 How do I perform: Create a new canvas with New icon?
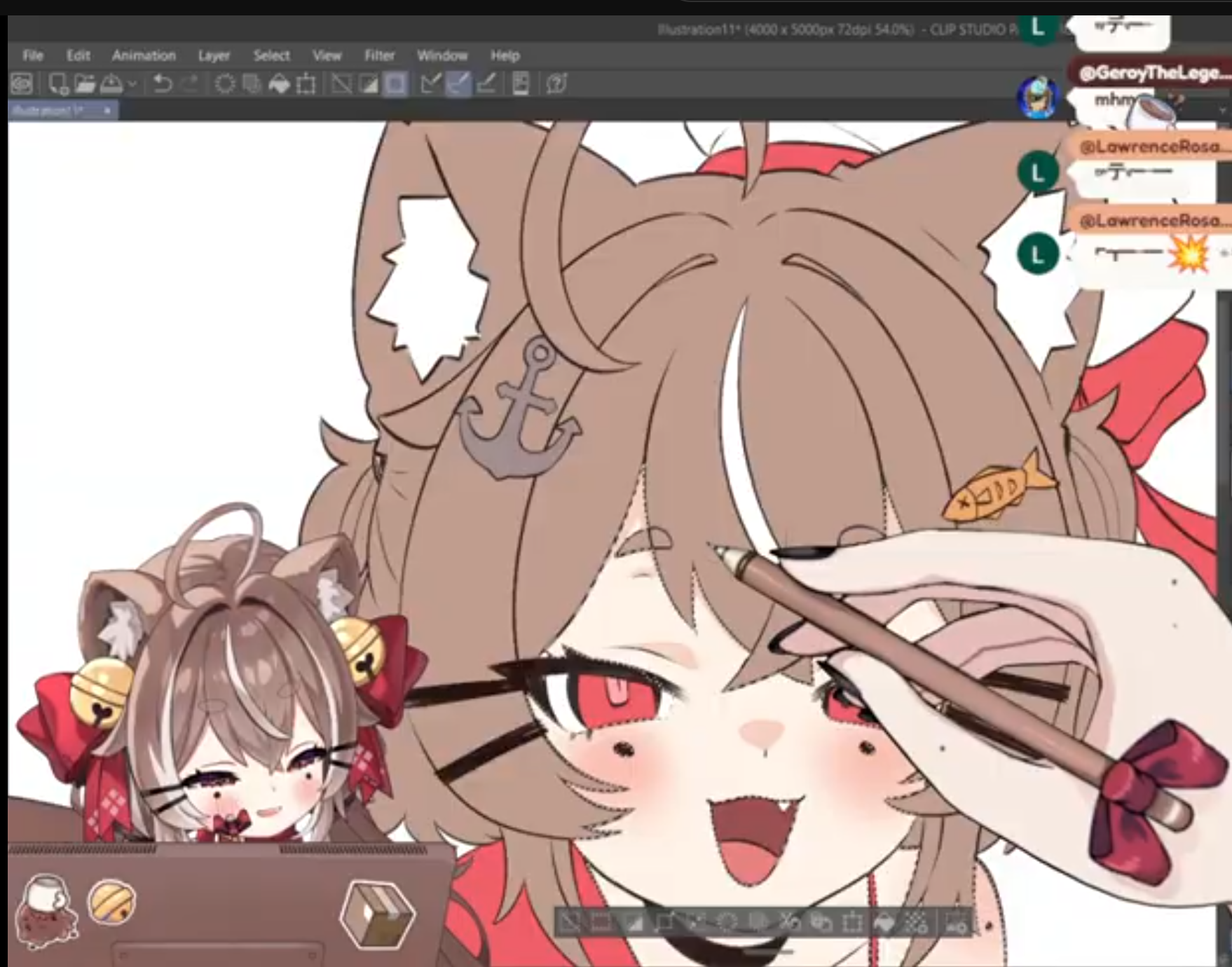(58, 85)
